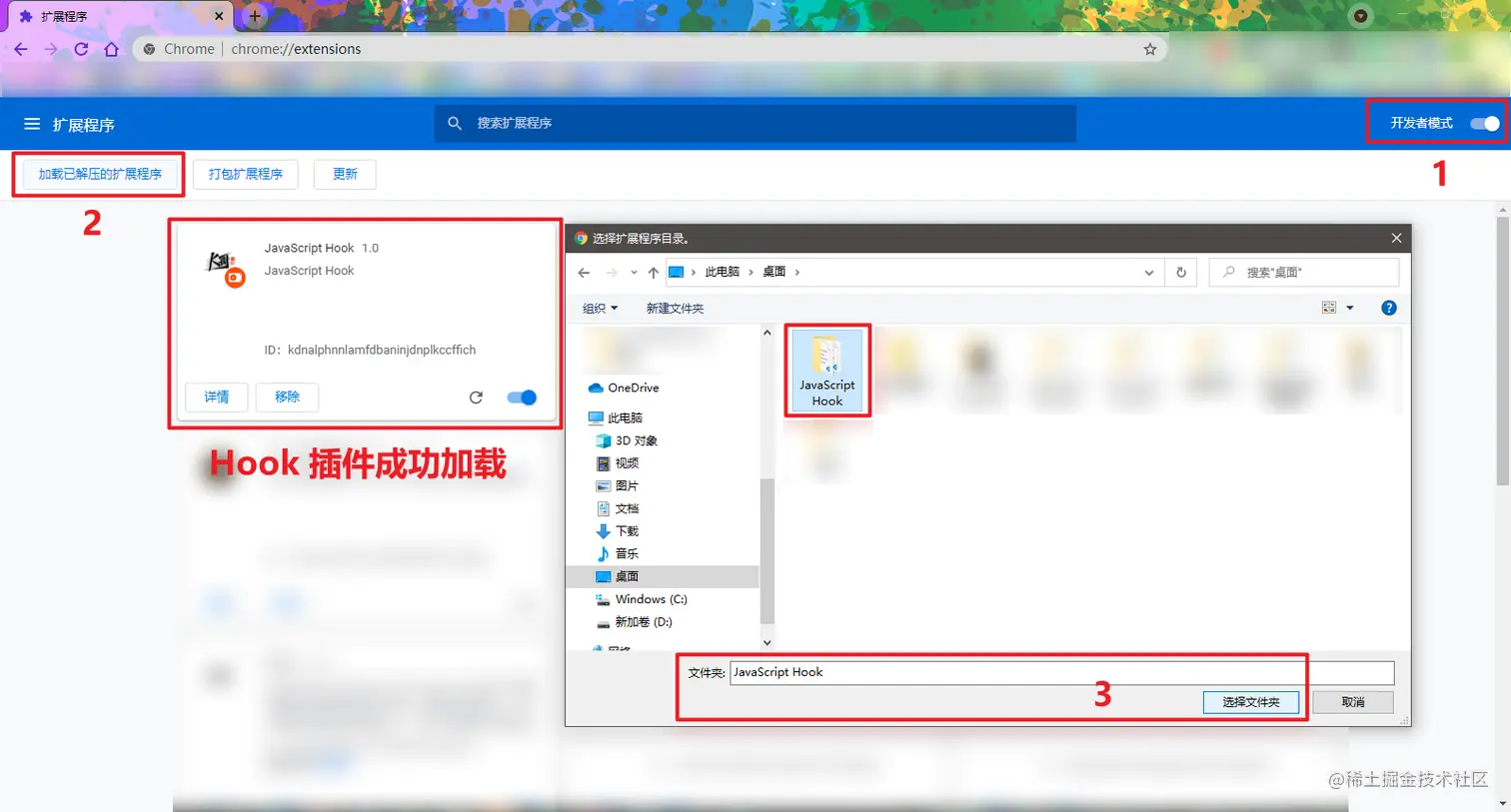Click 选择文件夹 to confirm
The width and height of the screenshot is (1511, 812).
pyautogui.click(x=1251, y=702)
